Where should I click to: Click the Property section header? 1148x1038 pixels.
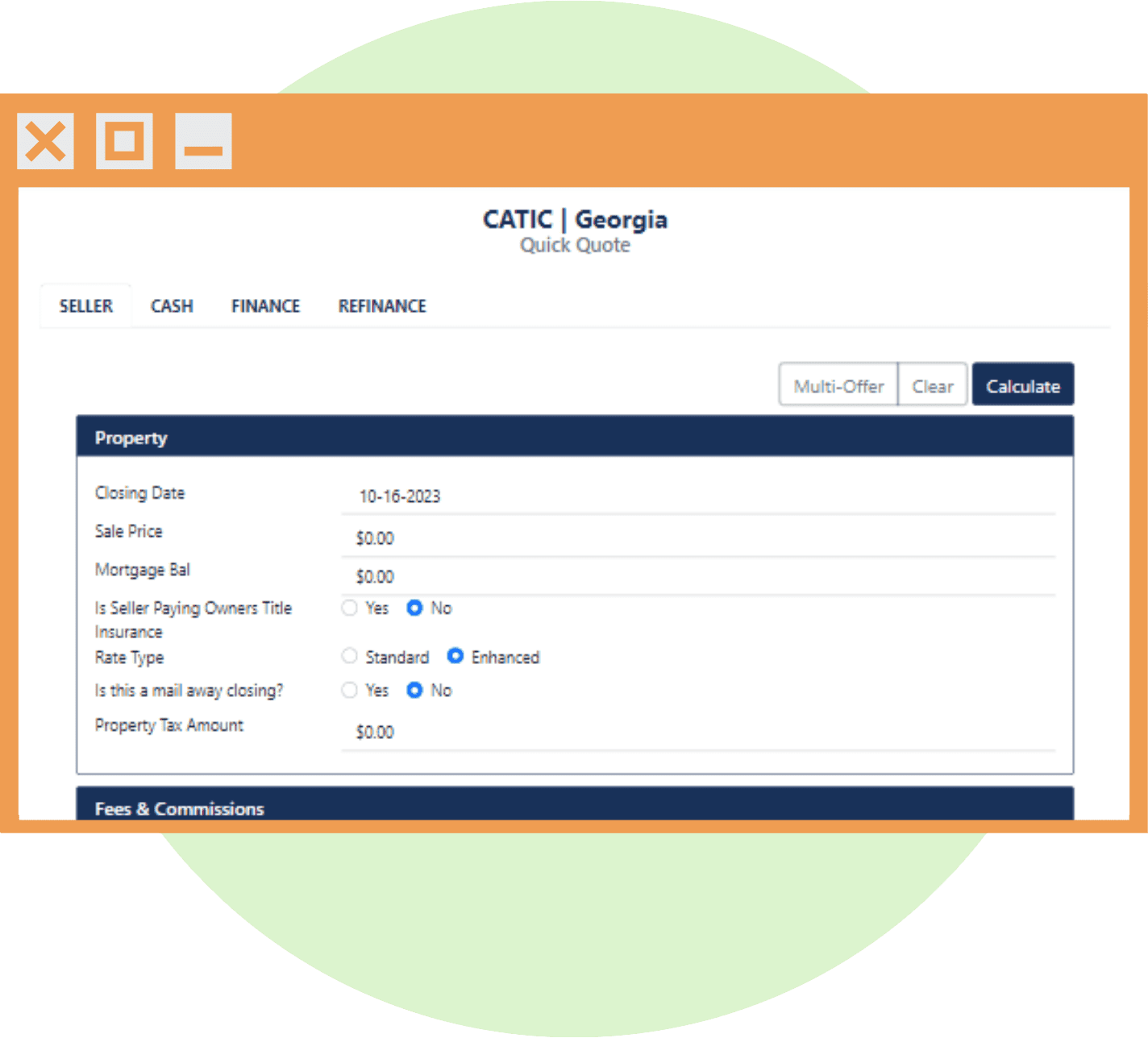(575, 437)
